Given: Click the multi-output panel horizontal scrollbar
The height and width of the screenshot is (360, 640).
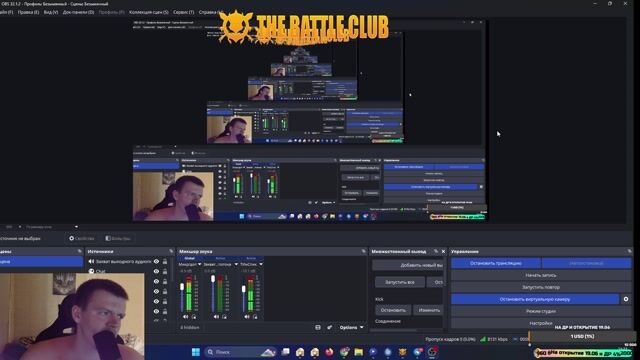Looking at the screenshot, I should coord(394,330).
